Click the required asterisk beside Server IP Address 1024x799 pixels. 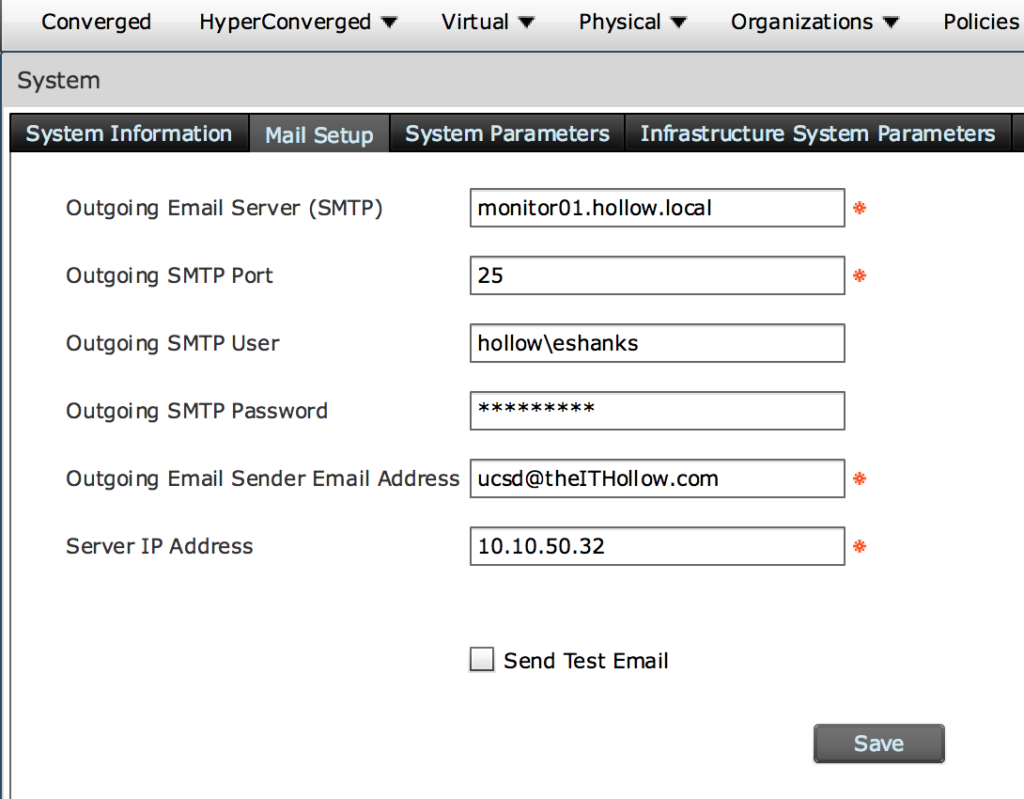click(x=858, y=547)
